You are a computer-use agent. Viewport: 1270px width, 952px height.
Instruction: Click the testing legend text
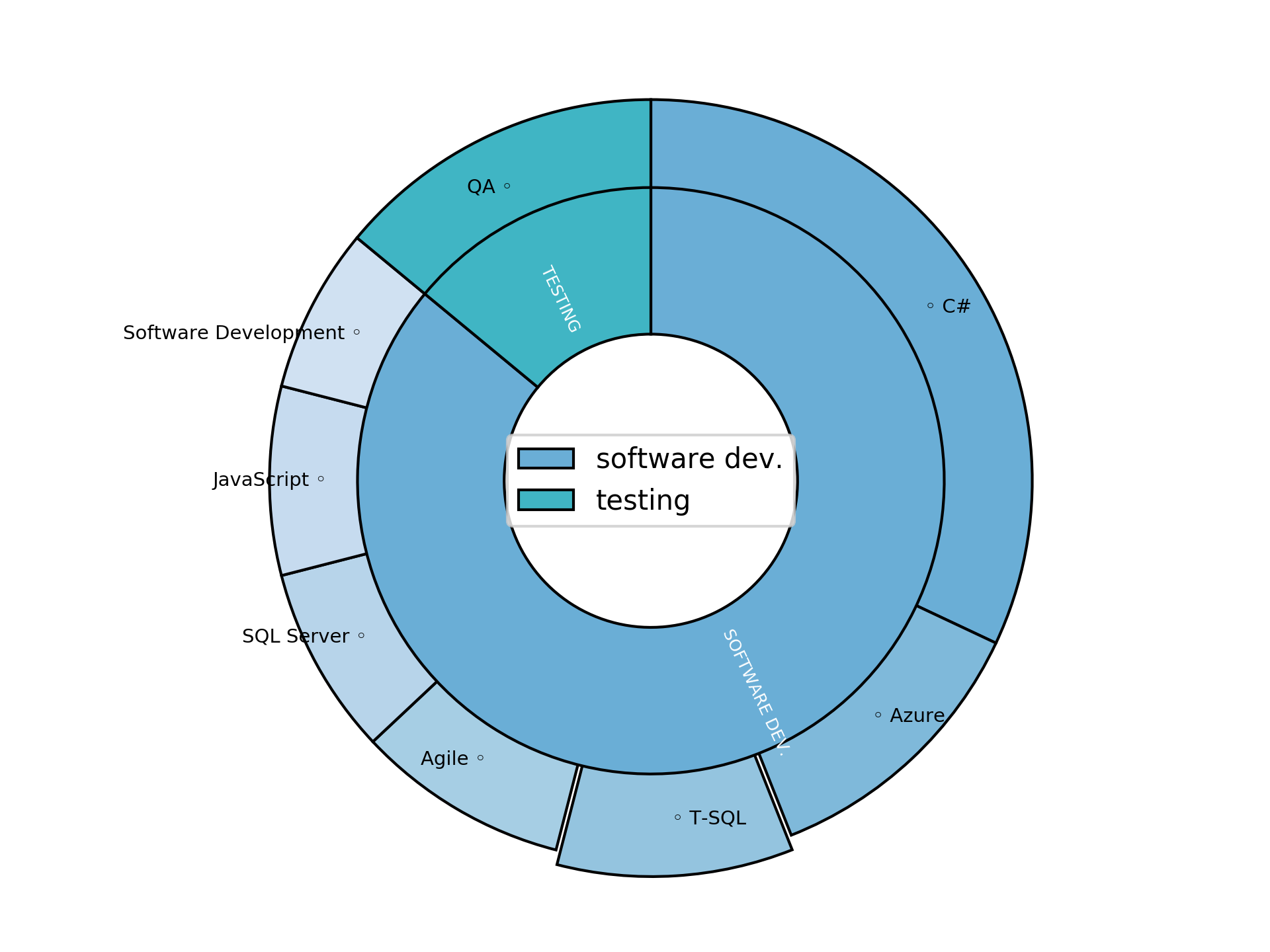point(642,500)
